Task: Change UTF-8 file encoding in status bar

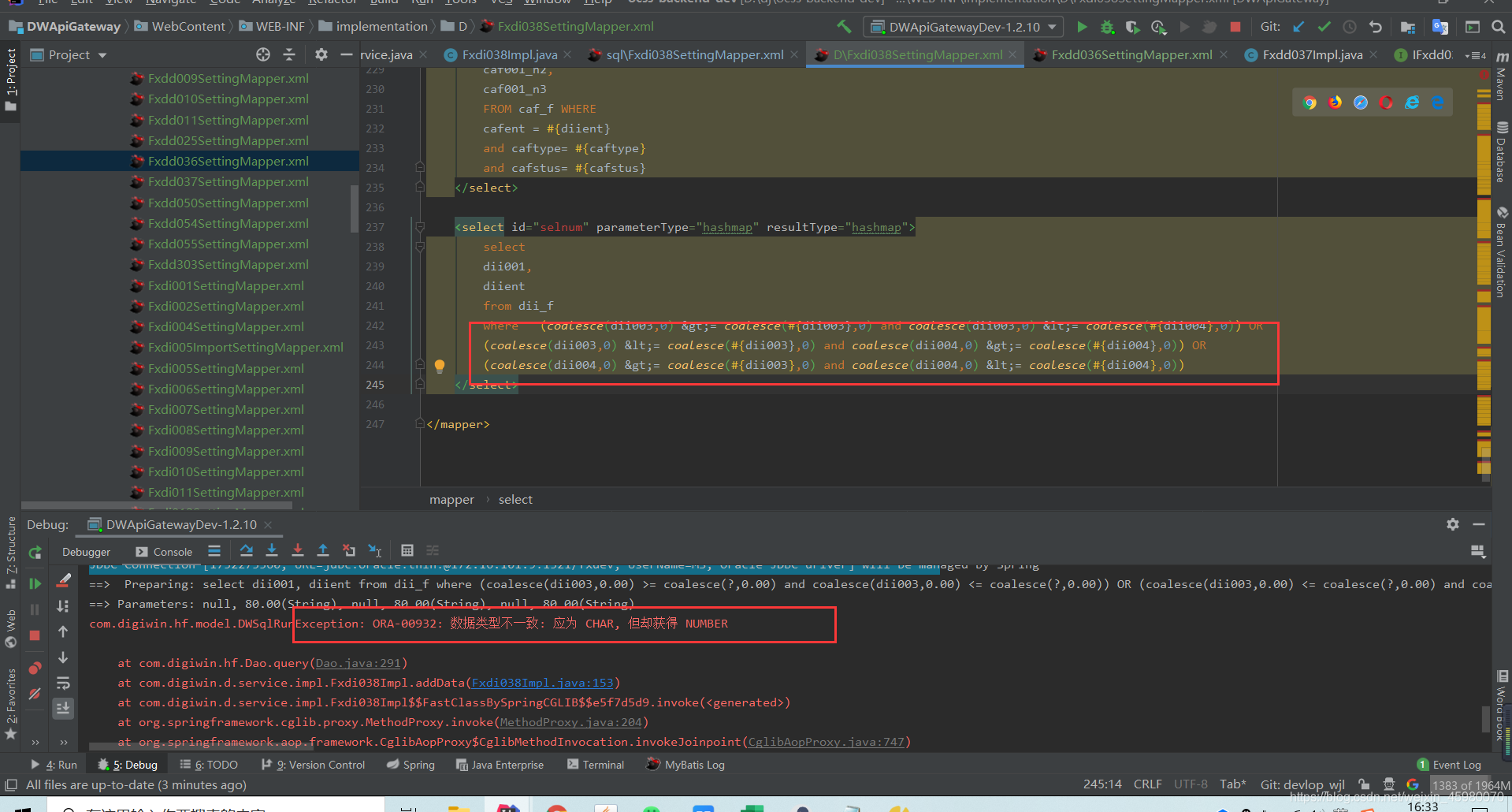Action: [x=1191, y=784]
